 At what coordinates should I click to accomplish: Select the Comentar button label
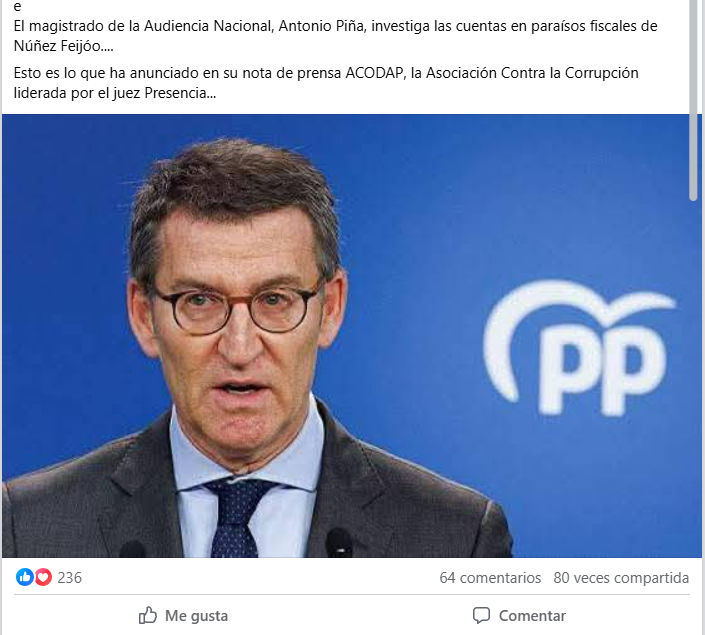point(532,616)
